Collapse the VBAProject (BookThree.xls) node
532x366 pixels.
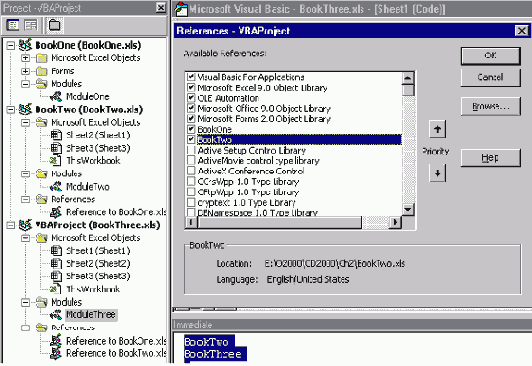click(x=11, y=225)
